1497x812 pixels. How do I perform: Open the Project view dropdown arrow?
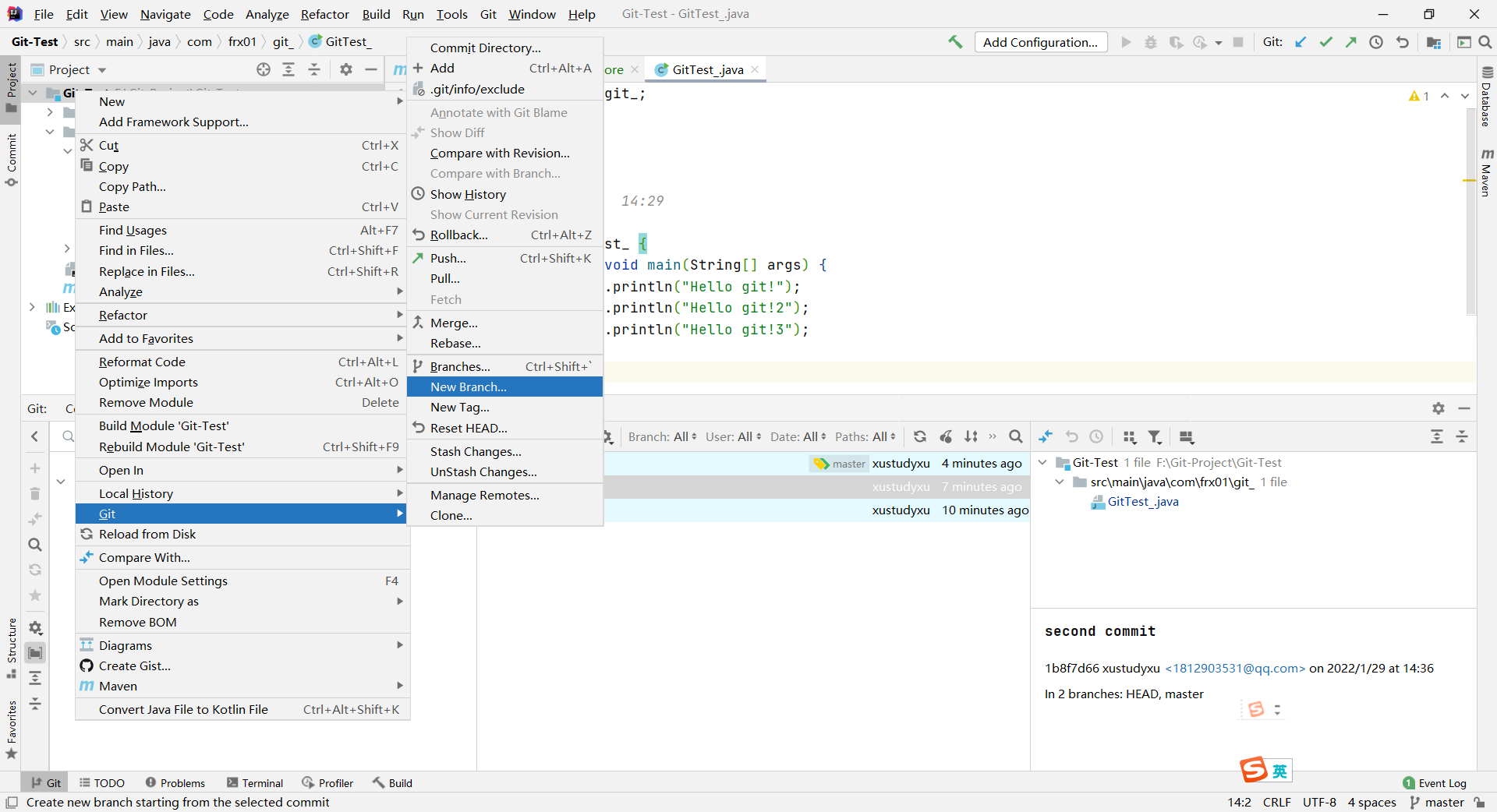pos(101,70)
